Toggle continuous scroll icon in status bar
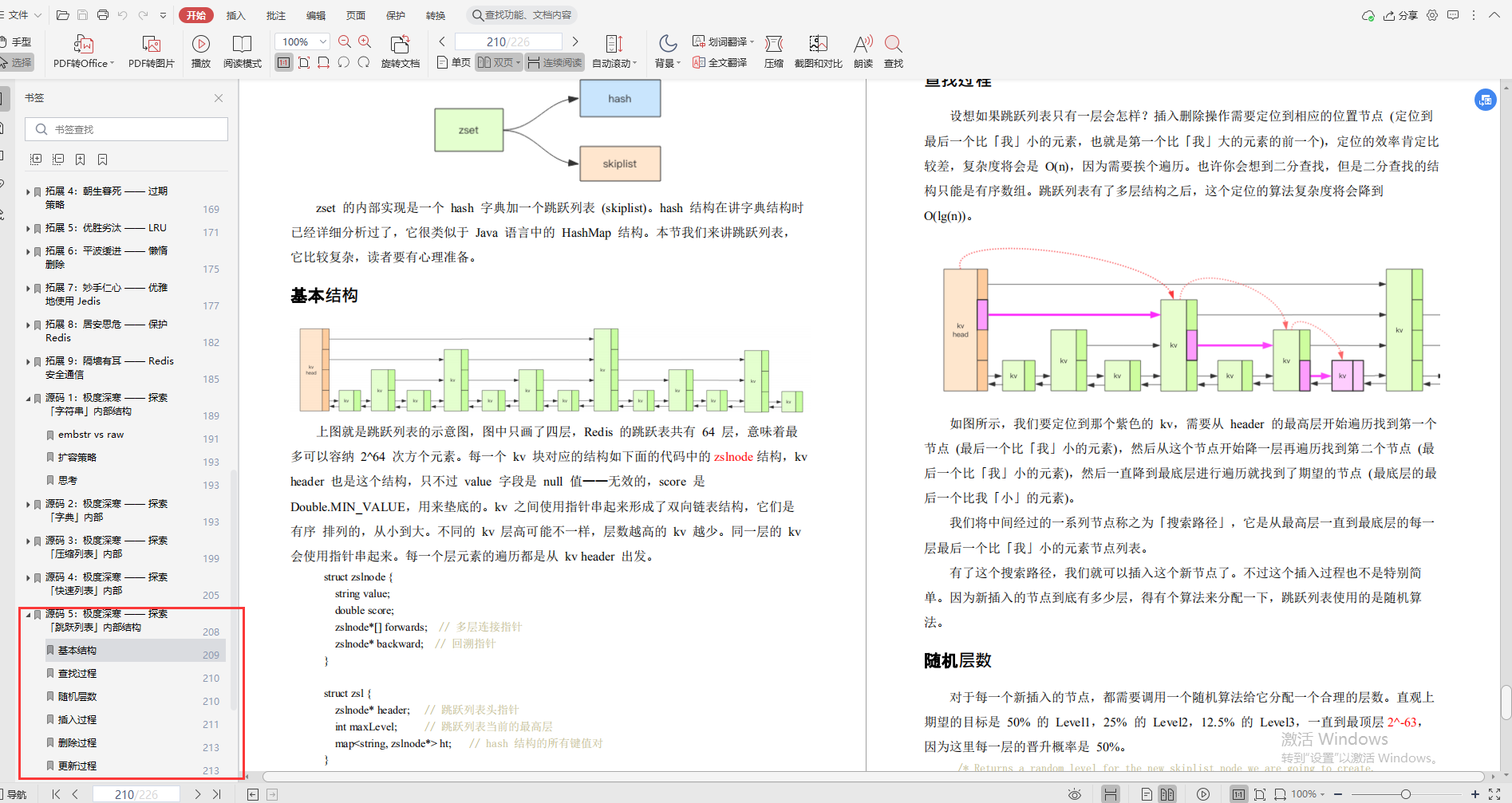 1110,794
